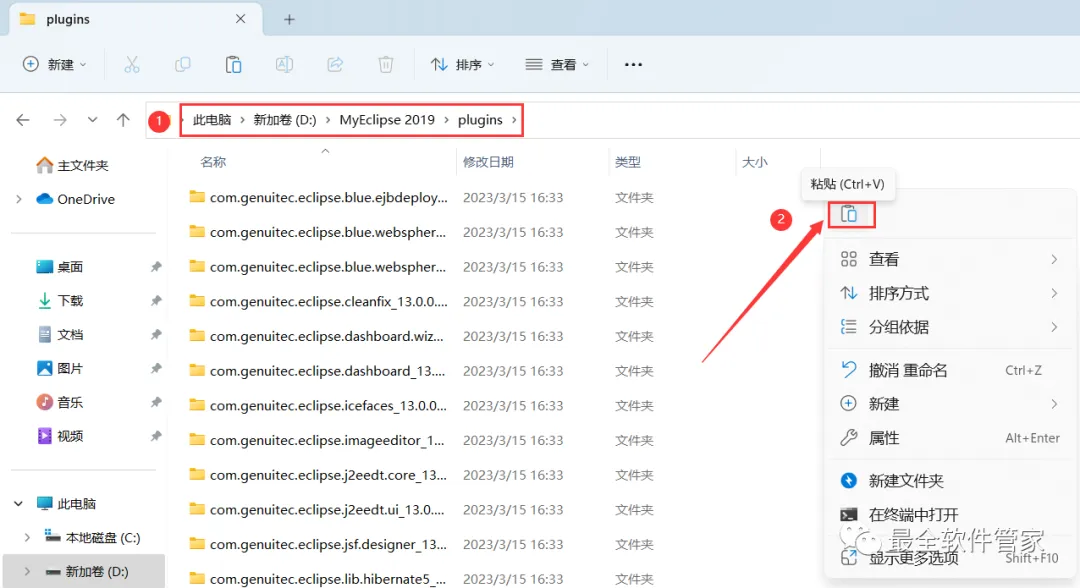
Task: Collapse the 此电脑 tree node
Action: tap(19, 503)
